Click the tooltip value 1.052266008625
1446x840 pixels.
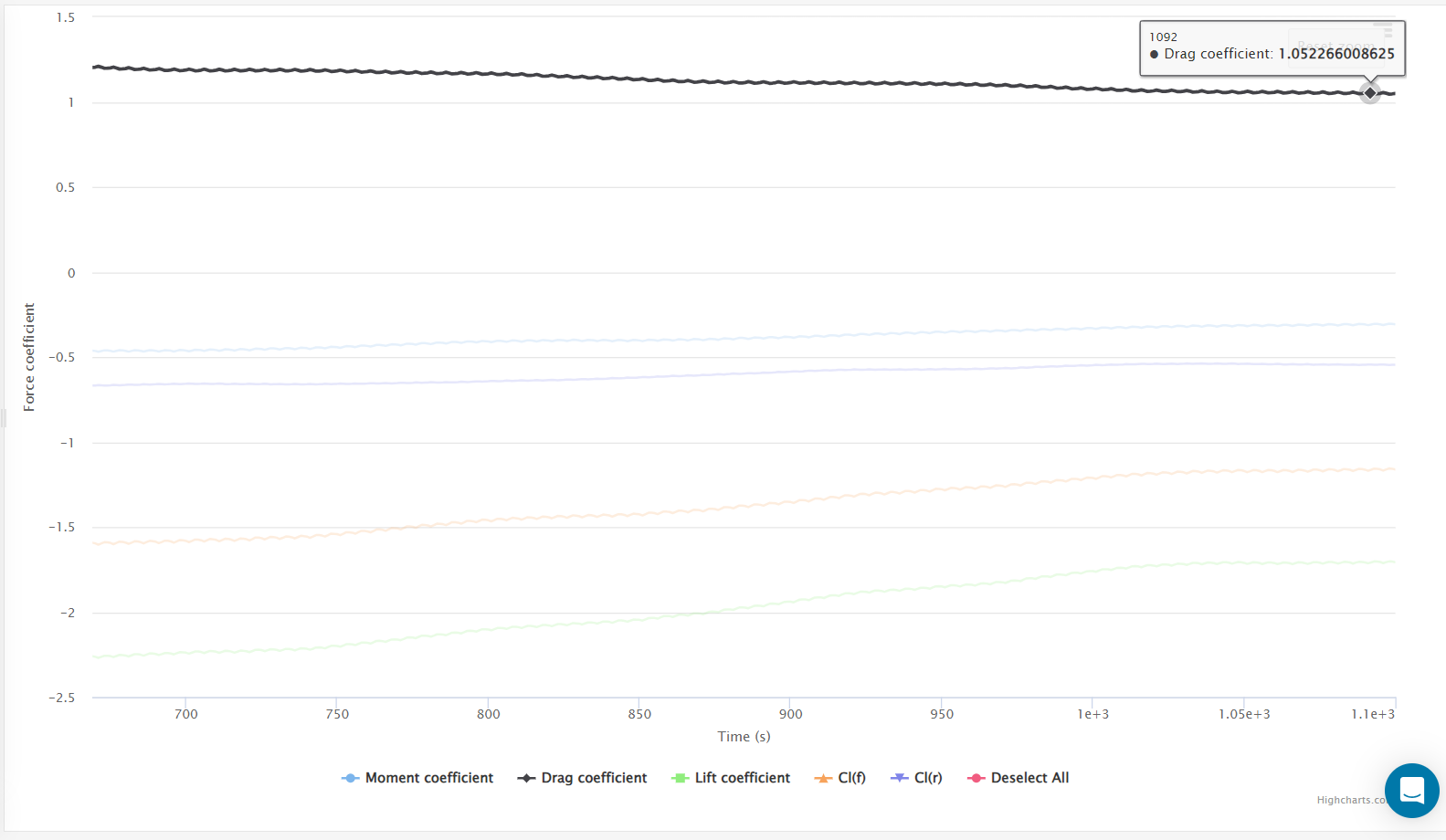1336,54
